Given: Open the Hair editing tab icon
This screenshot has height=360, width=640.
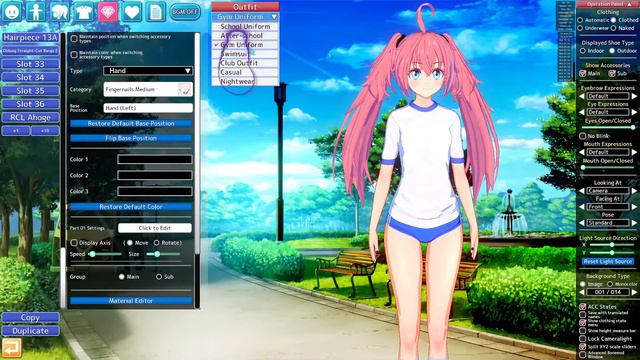Looking at the screenshot, I should pos(60,12).
